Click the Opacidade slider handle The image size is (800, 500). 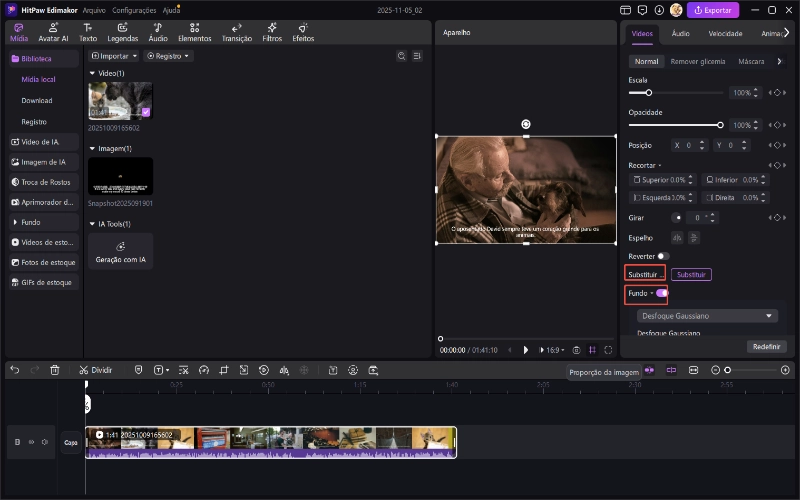pos(720,125)
